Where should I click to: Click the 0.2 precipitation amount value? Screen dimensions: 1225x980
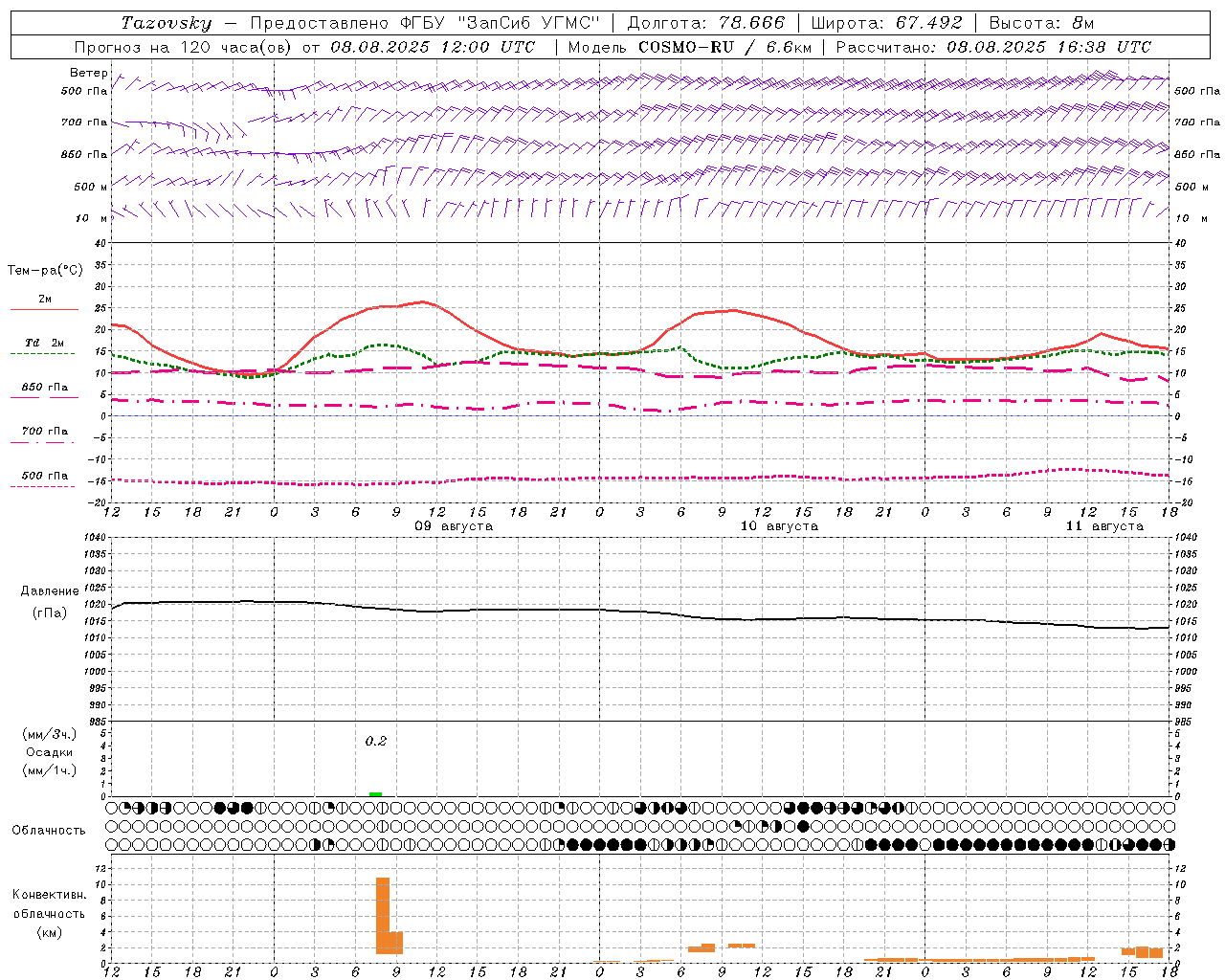[x=376, y=741]
